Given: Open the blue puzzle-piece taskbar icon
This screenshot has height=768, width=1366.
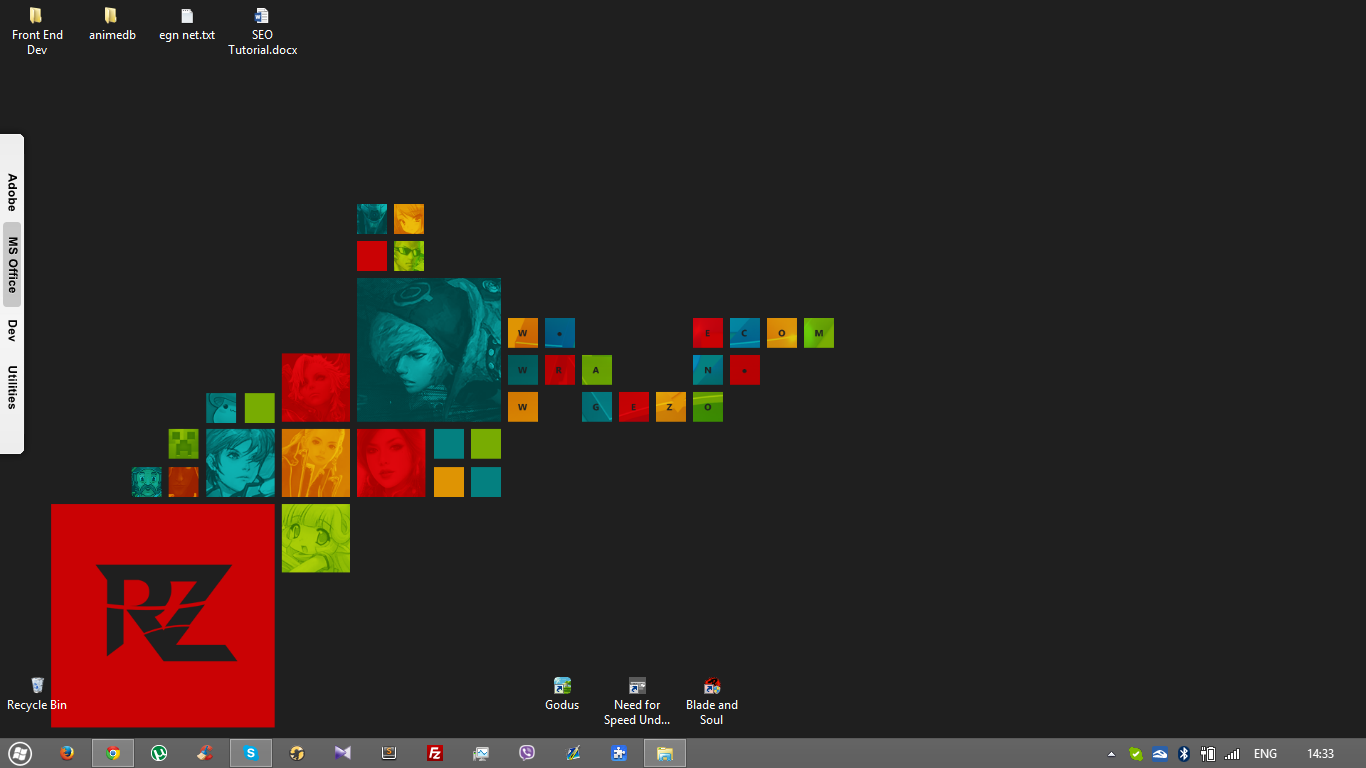Looking at the screenshot, I should 619,753.
